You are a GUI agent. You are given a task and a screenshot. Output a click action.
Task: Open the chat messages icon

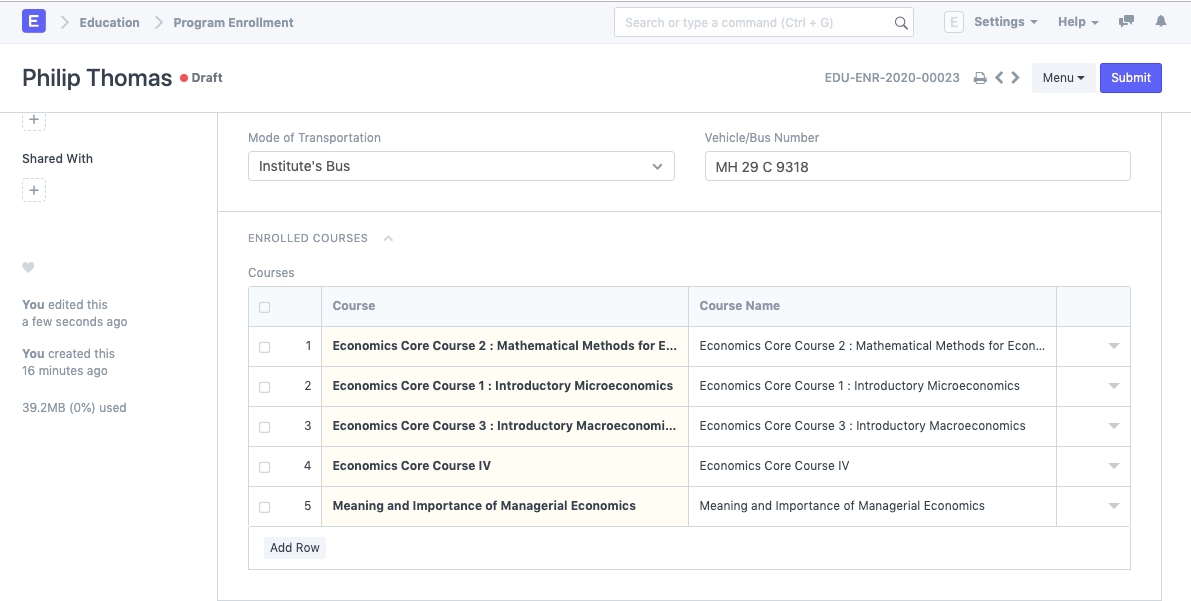pos(1126,21)
